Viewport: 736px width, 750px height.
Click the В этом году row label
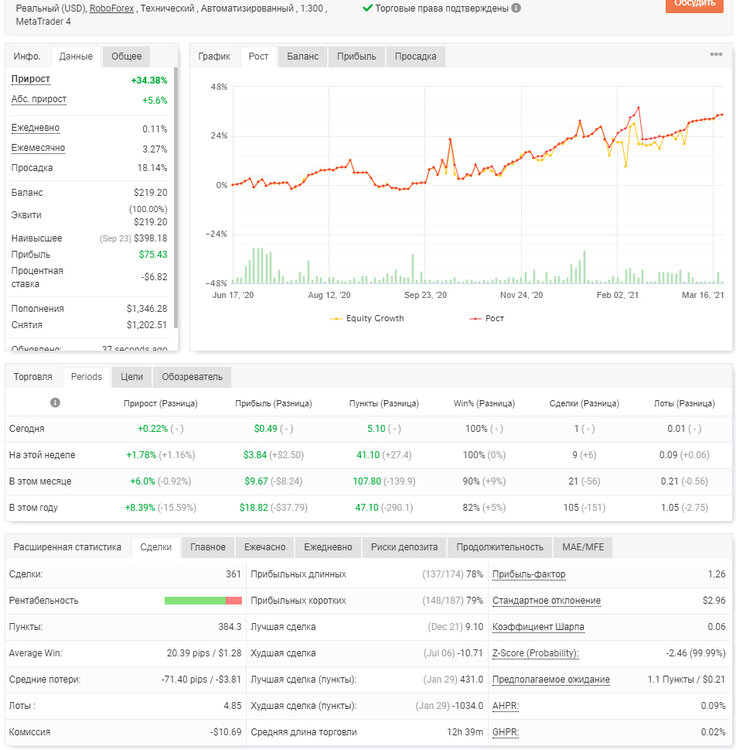click(x=33, y=507)
